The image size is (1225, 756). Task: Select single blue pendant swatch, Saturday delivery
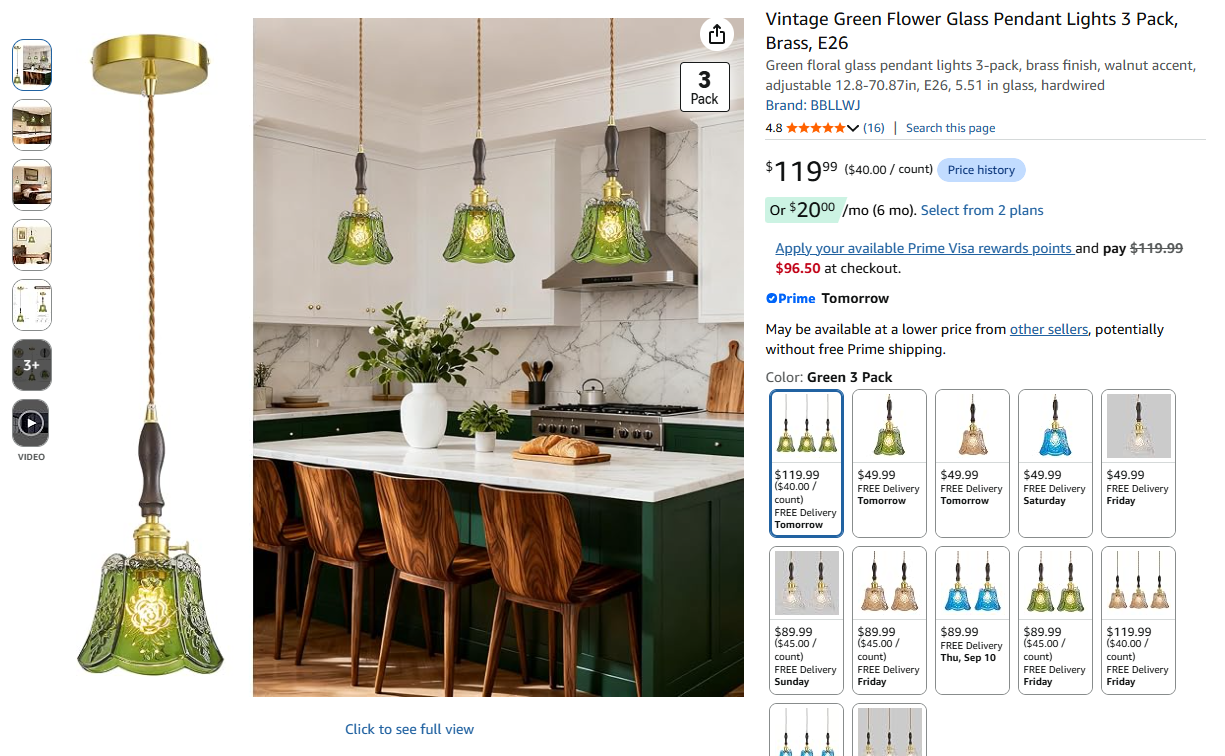point(1055,463)
